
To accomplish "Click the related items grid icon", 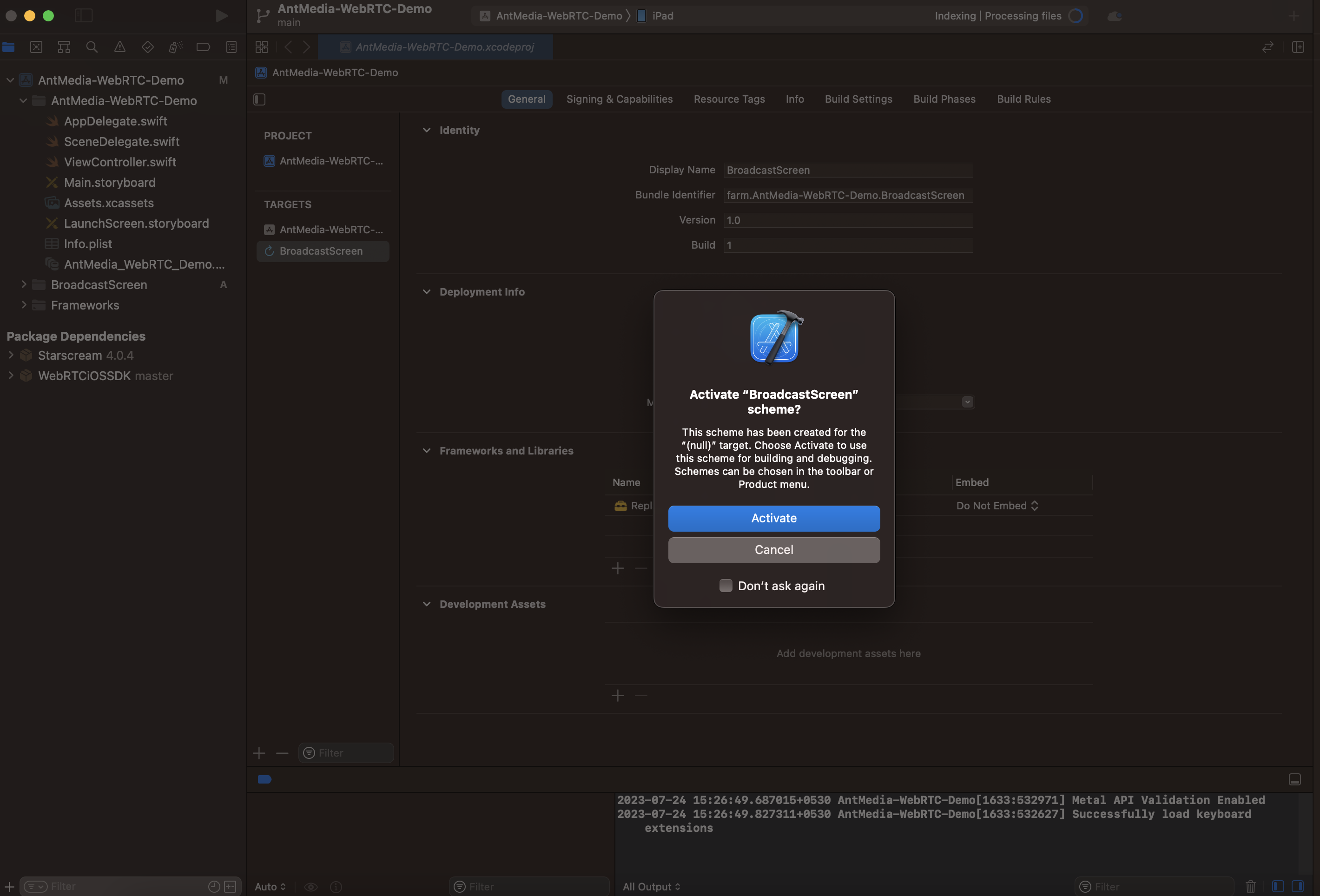I will [x=262, y=47].
